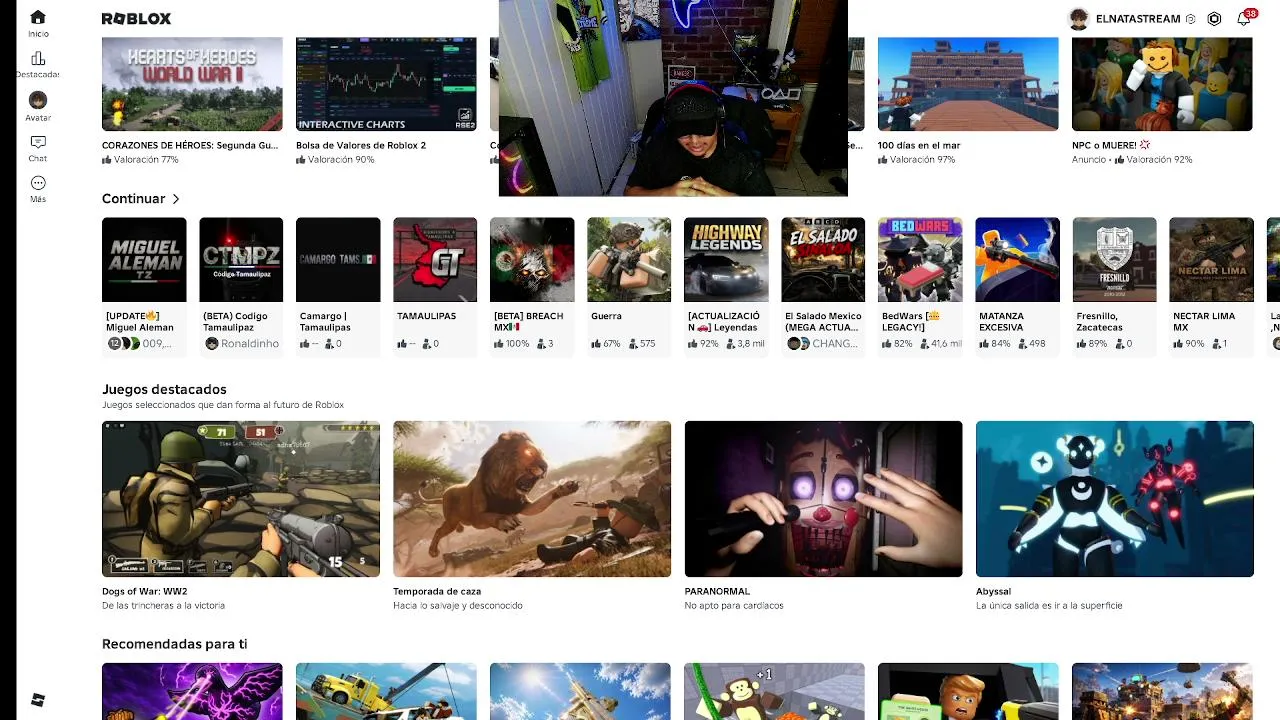Open Bolsa de Valores de Roblox 2 thumbnail

386,84
